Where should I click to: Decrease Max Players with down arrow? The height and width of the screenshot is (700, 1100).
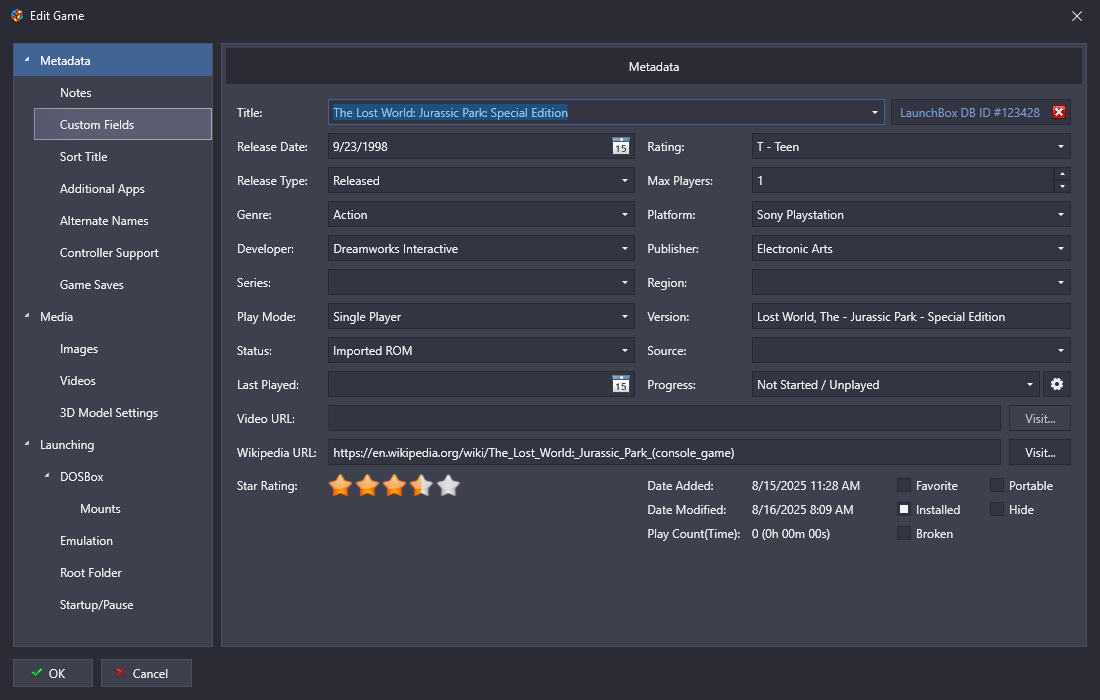click(1062, 187)
